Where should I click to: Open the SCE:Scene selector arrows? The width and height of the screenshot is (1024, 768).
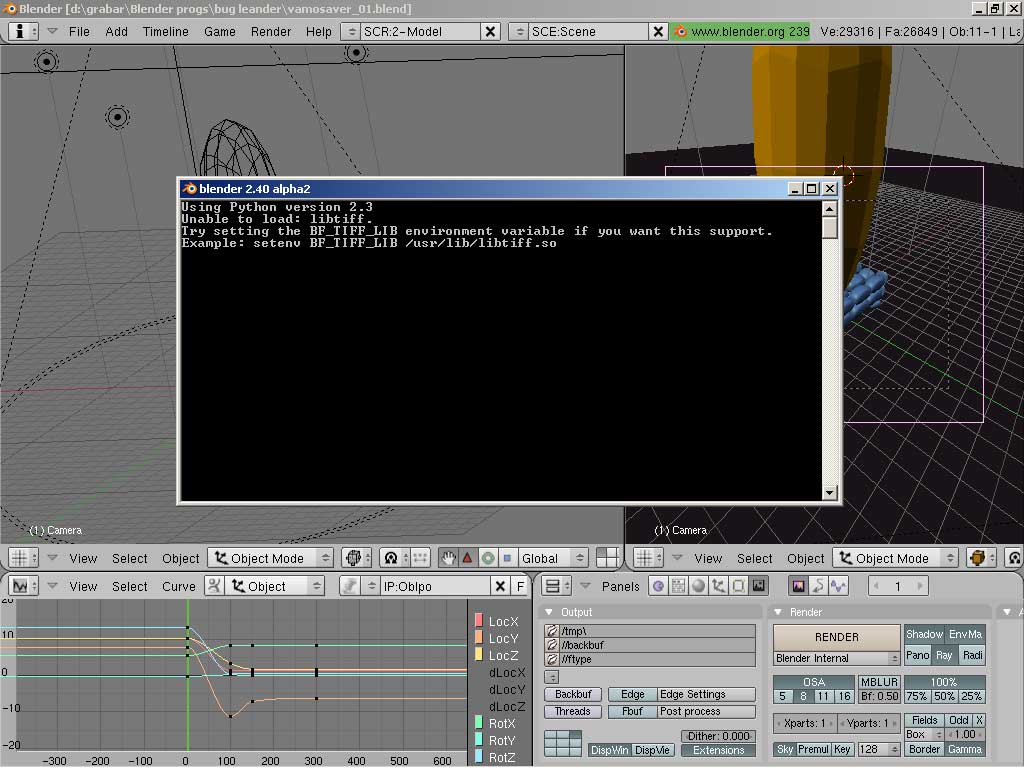tap(519, 31)
